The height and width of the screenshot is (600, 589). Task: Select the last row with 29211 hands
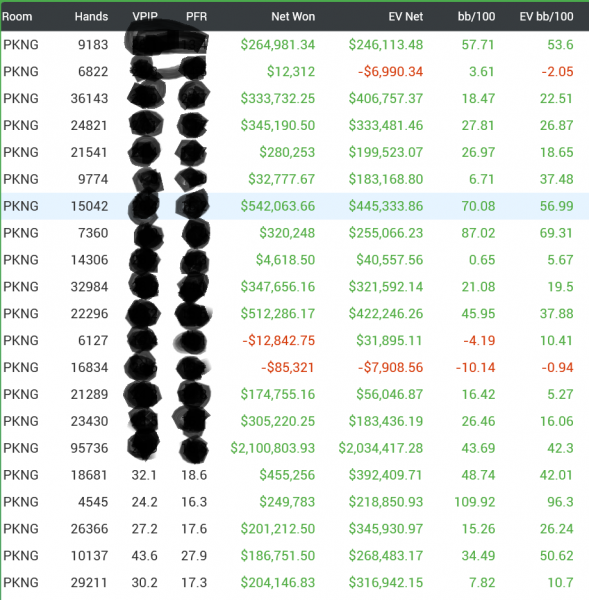pos(295,582)
